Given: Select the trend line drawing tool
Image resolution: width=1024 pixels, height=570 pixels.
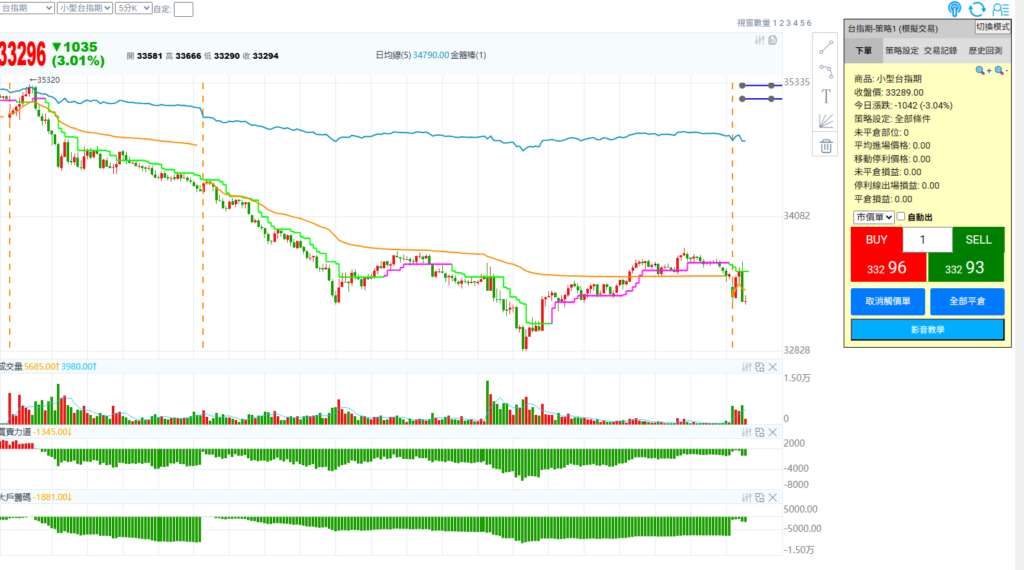Looking at the screenshot, I should point(826,46).
